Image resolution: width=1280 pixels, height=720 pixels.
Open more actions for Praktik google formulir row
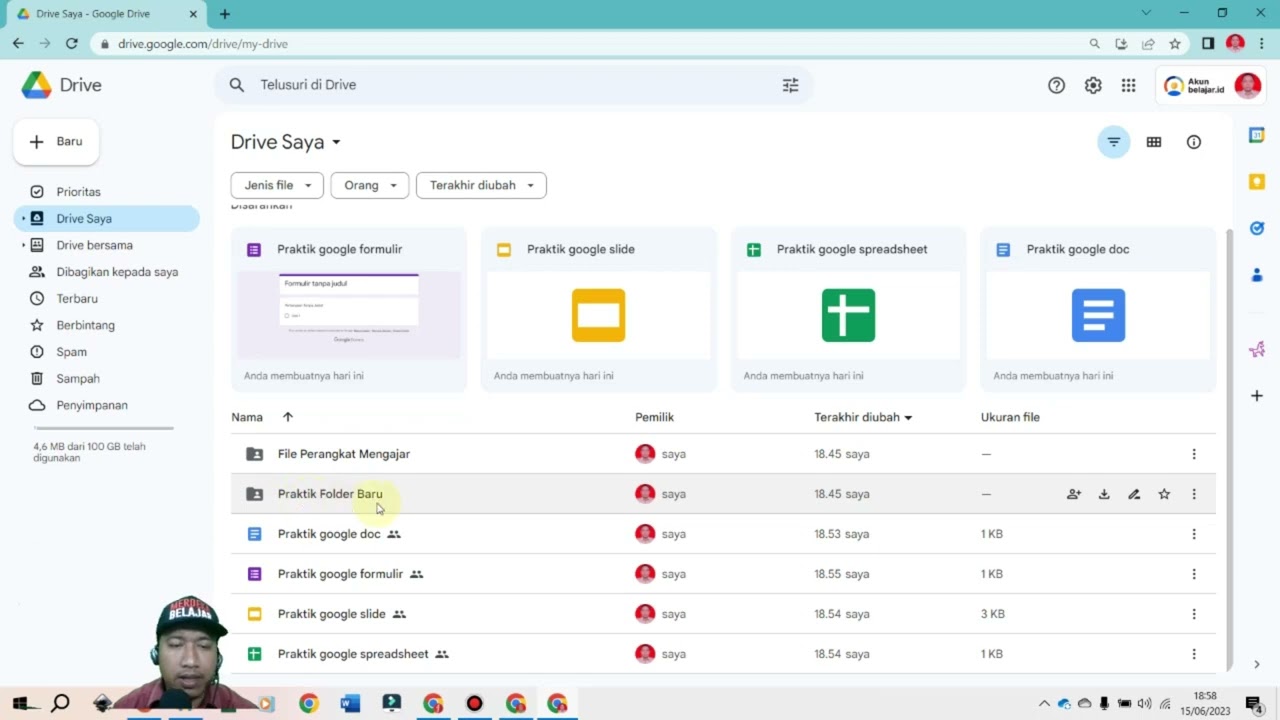click(1194, 574)
